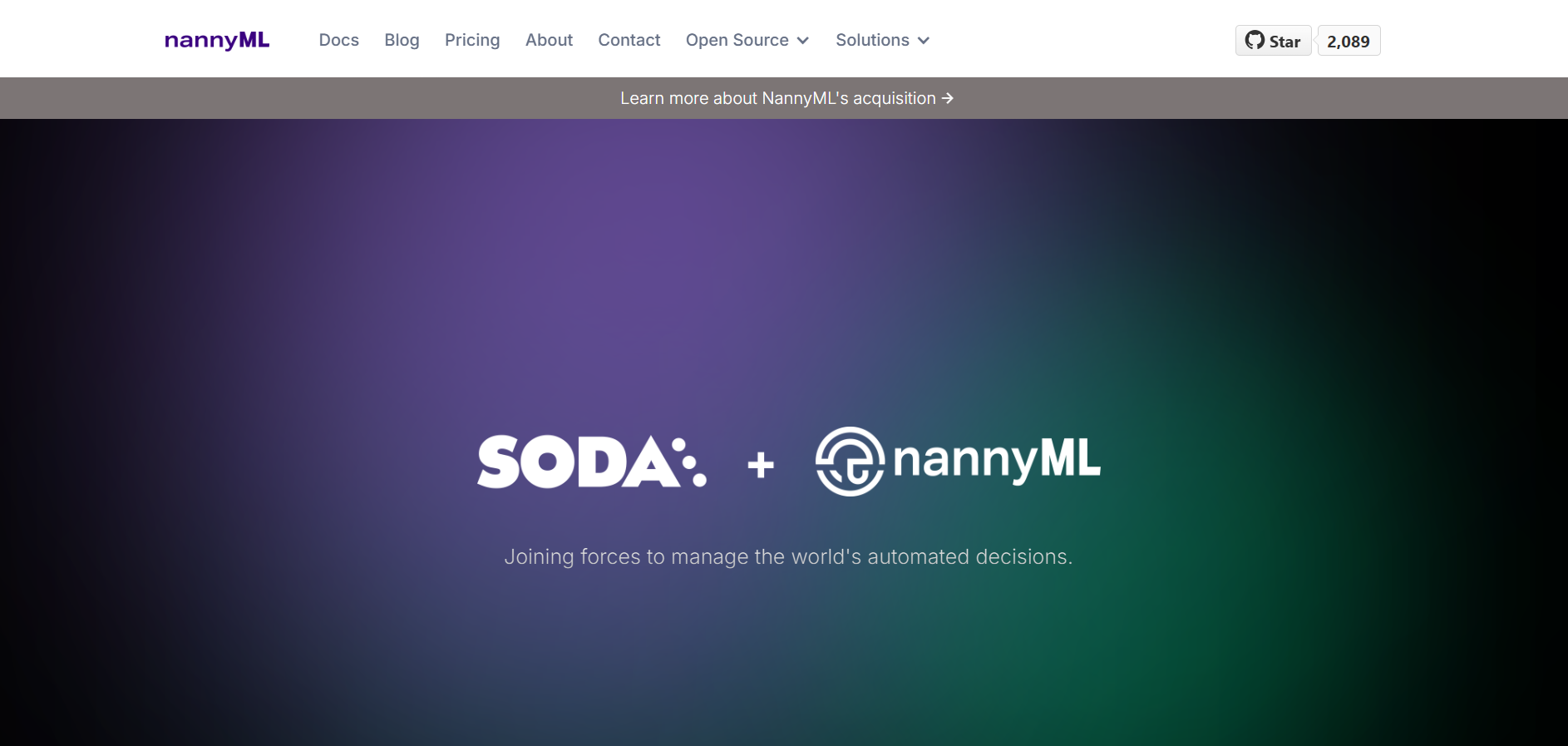Click the SODA logo in hero
1568x746 pixels.
591,462
